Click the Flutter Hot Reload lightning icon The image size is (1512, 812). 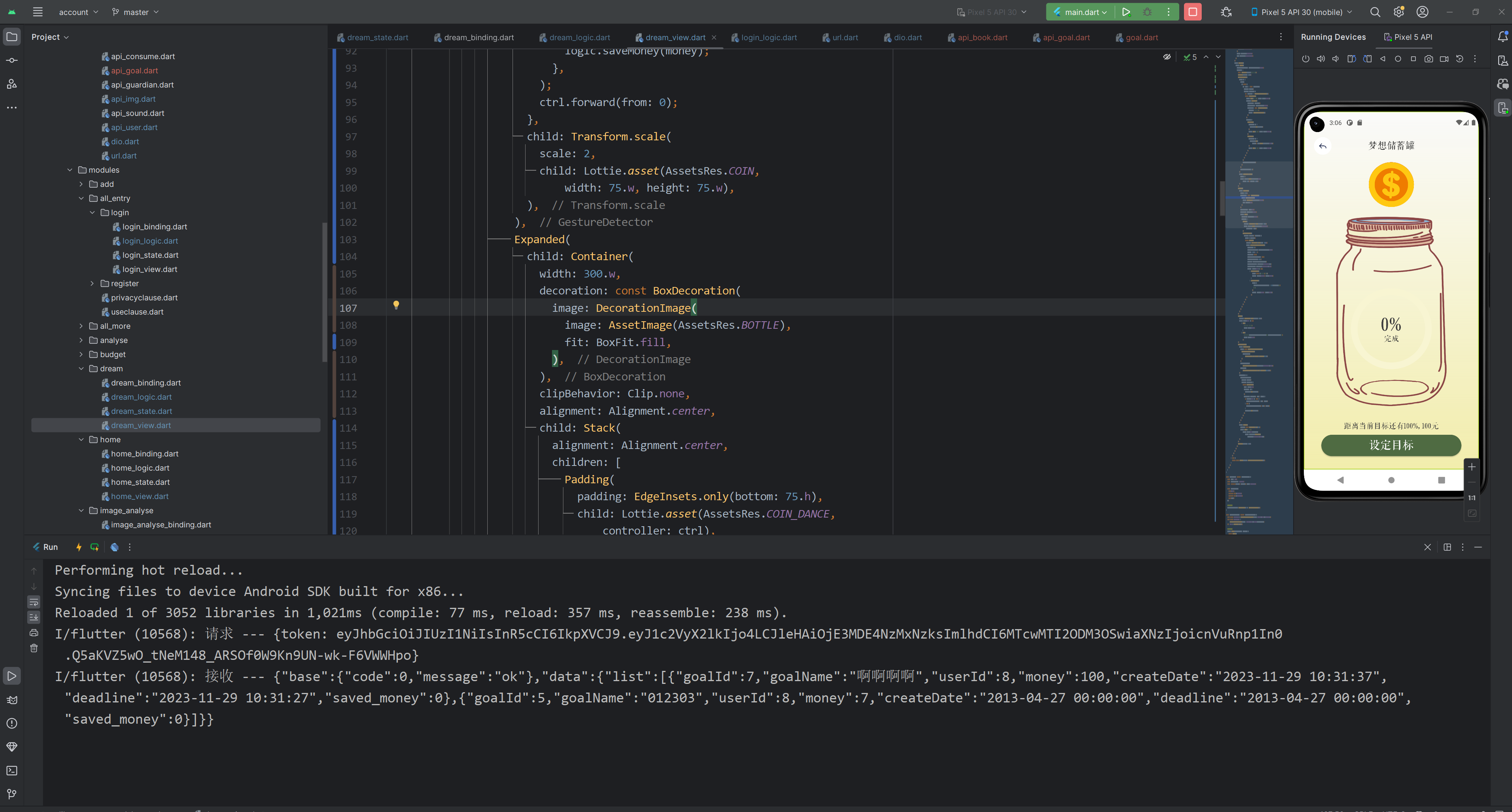coord(78,547)
